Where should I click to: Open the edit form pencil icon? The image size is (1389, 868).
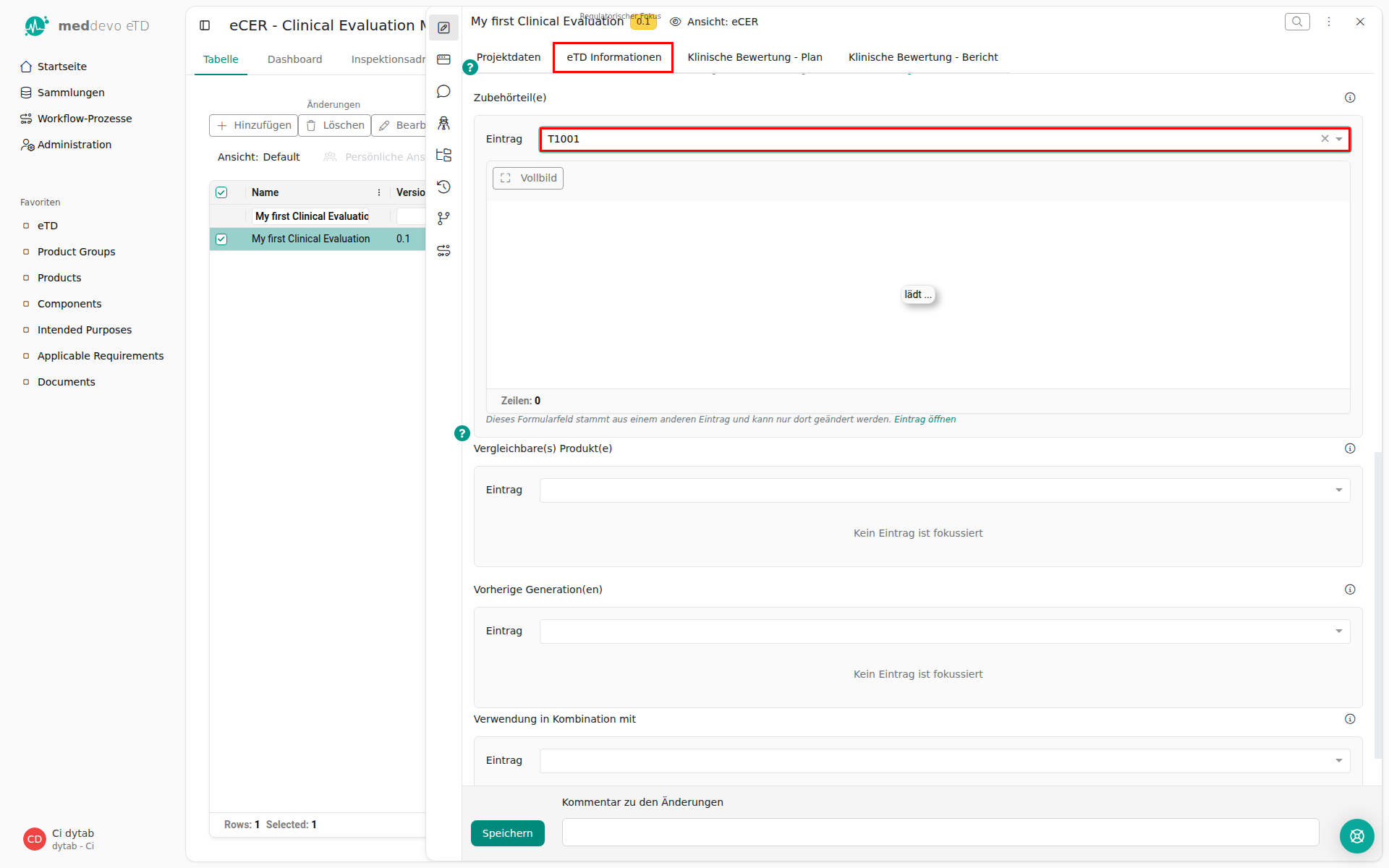click(443, 27)
